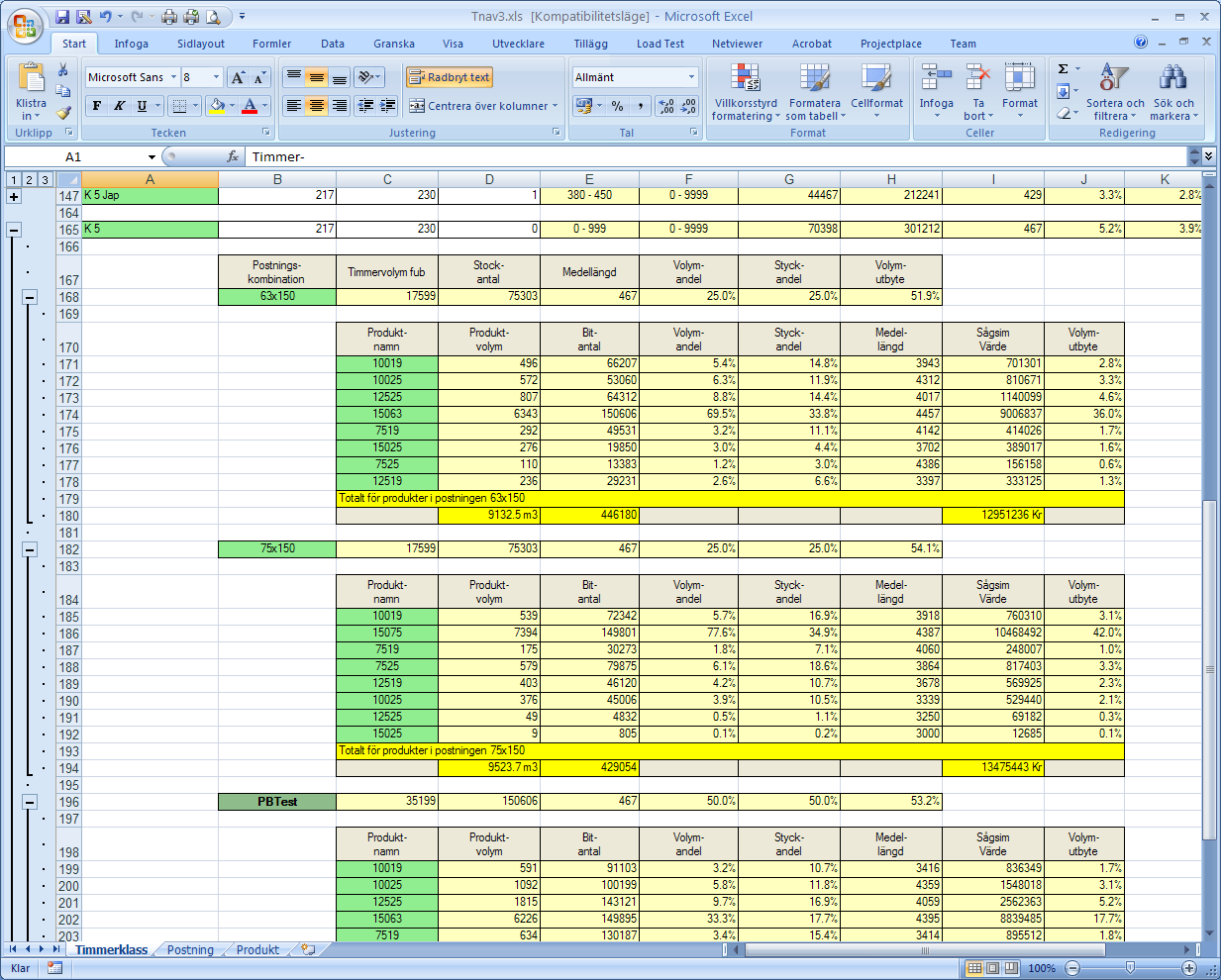Decrease font size with the small A

click(x=259, y=77)
